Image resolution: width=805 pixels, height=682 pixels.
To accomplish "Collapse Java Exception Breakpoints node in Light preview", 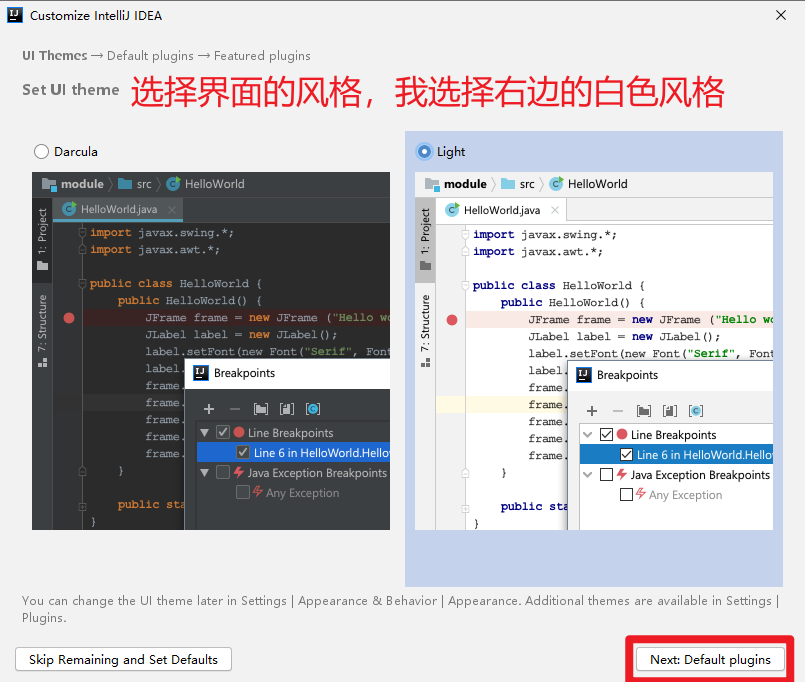I will [x=588, y=475].
